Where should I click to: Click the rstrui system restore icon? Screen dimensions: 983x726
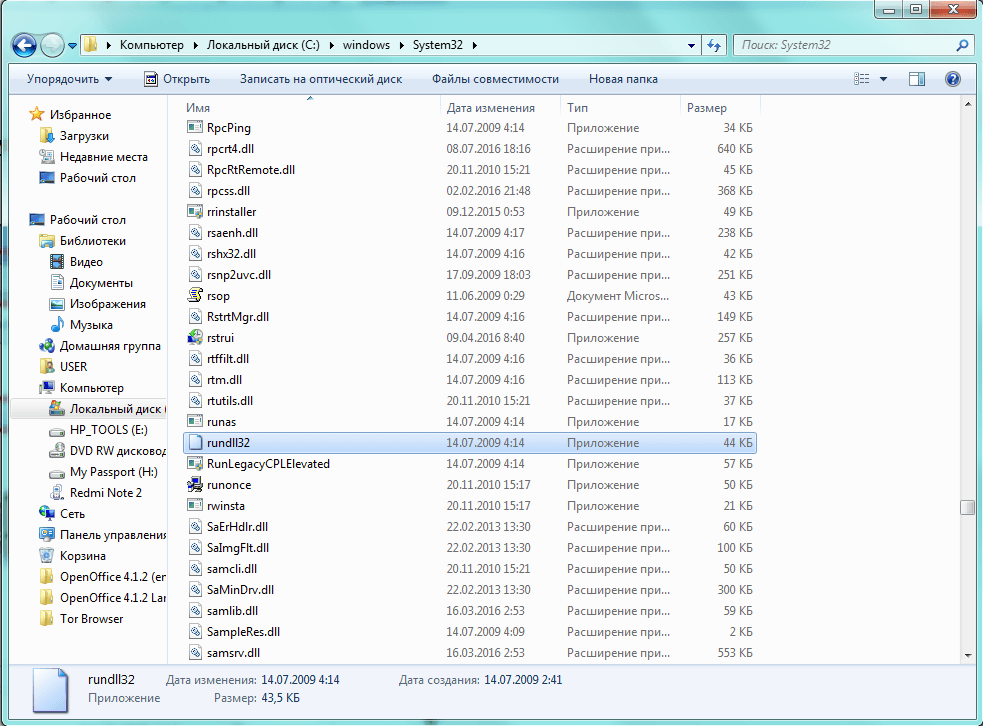pos(195,337)
